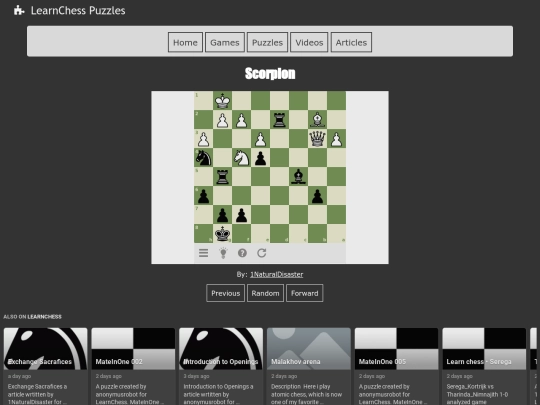Open the Exchange Sacrafices card thumbnail
The height and width of the screenshot is (405, 540).
tap(45, 349)
